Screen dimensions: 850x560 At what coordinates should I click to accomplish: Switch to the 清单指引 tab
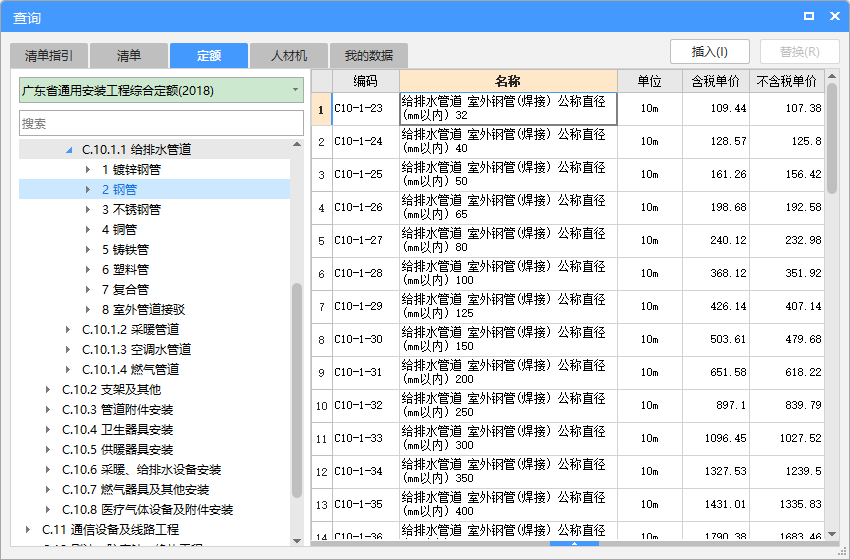point(49,55)
